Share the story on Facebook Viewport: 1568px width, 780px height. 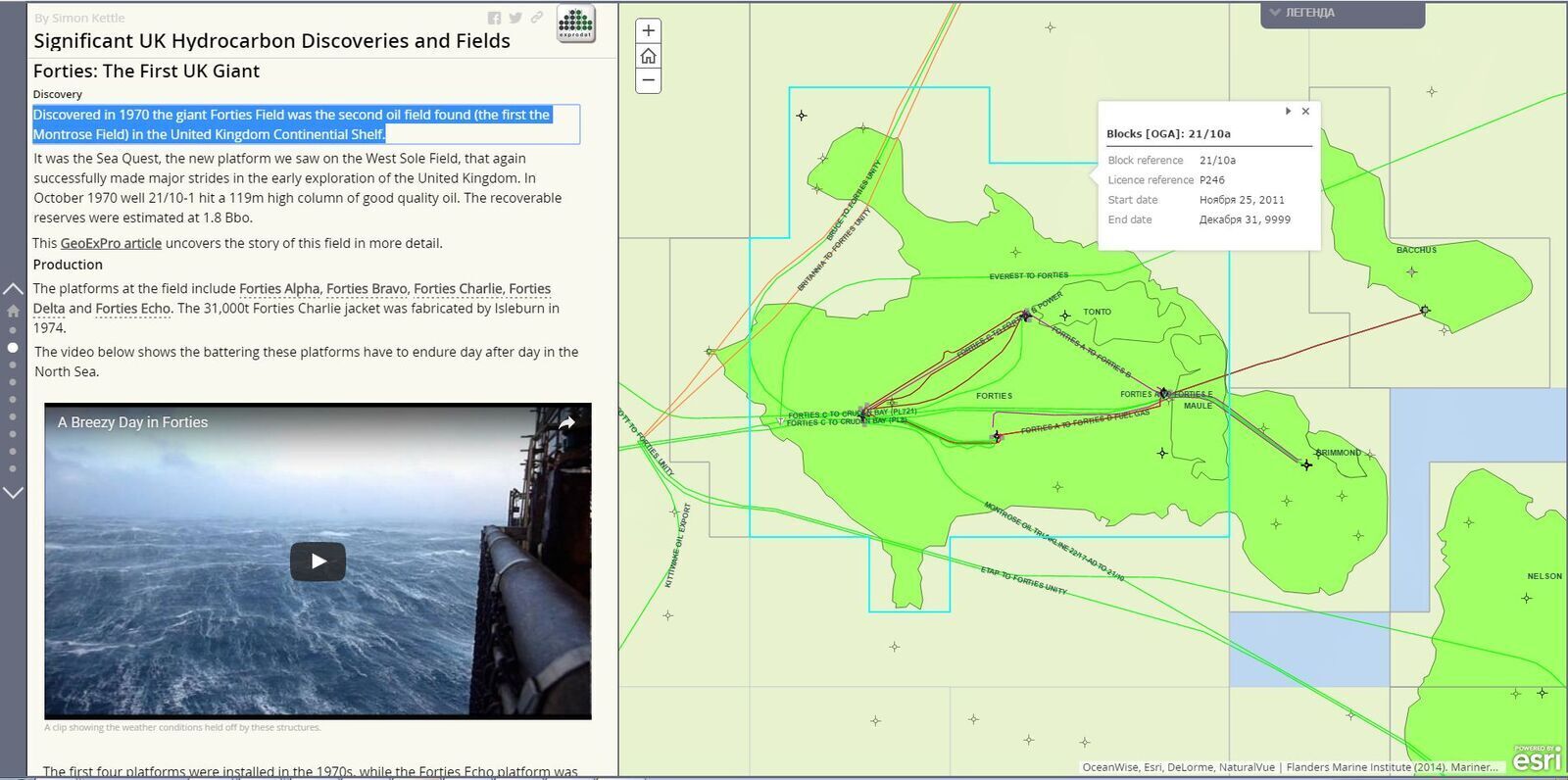(494, 18)
